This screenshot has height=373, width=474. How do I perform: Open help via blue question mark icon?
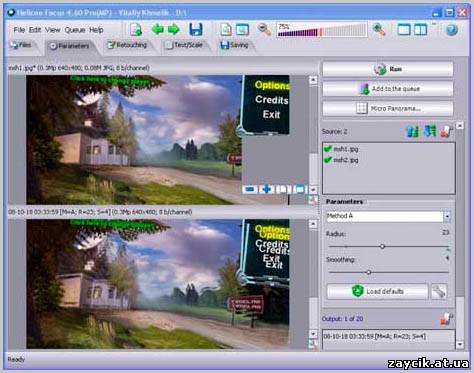pyautogui.click(x=452, y=30)
